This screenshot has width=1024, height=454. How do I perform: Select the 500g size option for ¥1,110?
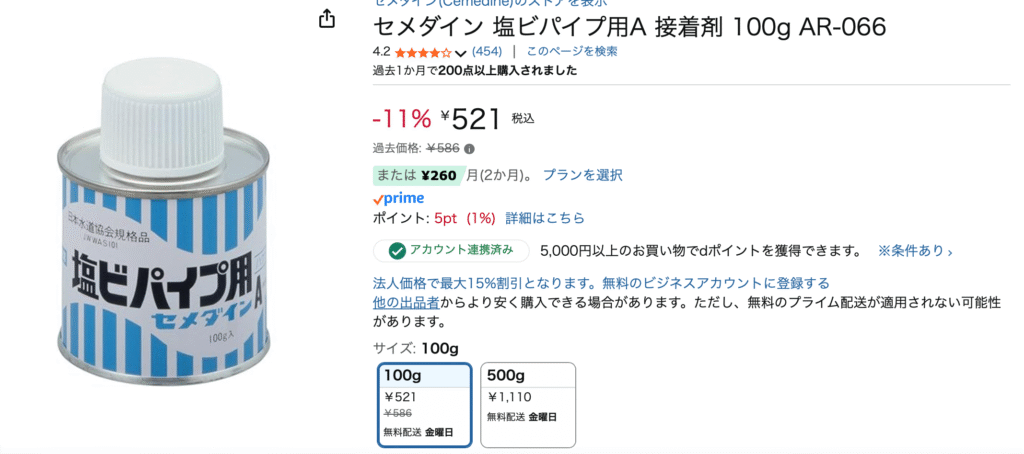(x=528, y=405)
